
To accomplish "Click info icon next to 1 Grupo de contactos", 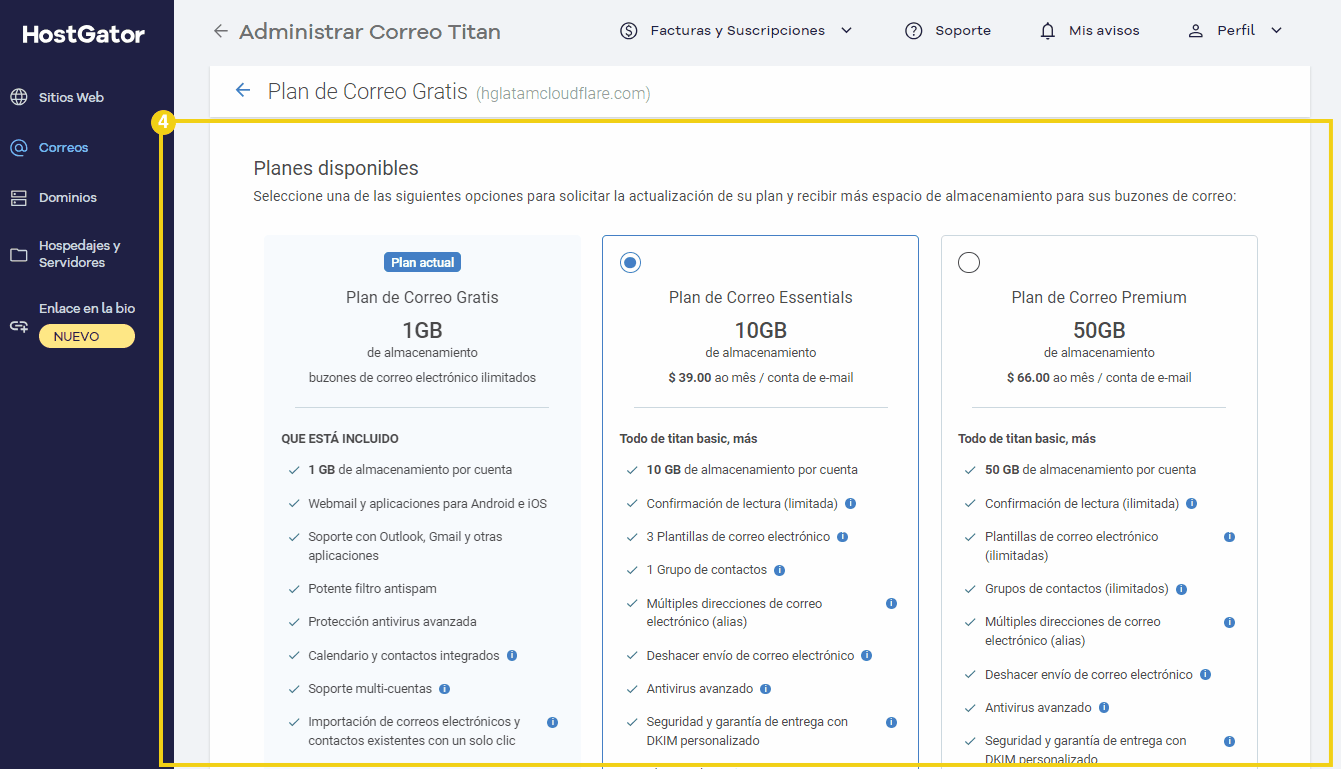I will [780, 570].
